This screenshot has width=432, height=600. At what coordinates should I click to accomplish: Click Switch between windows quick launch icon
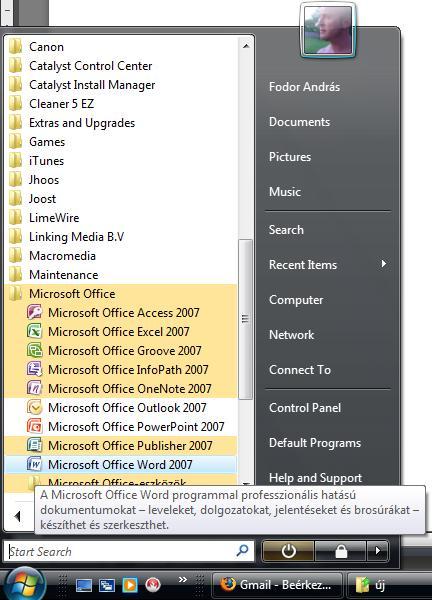[107, 585]
